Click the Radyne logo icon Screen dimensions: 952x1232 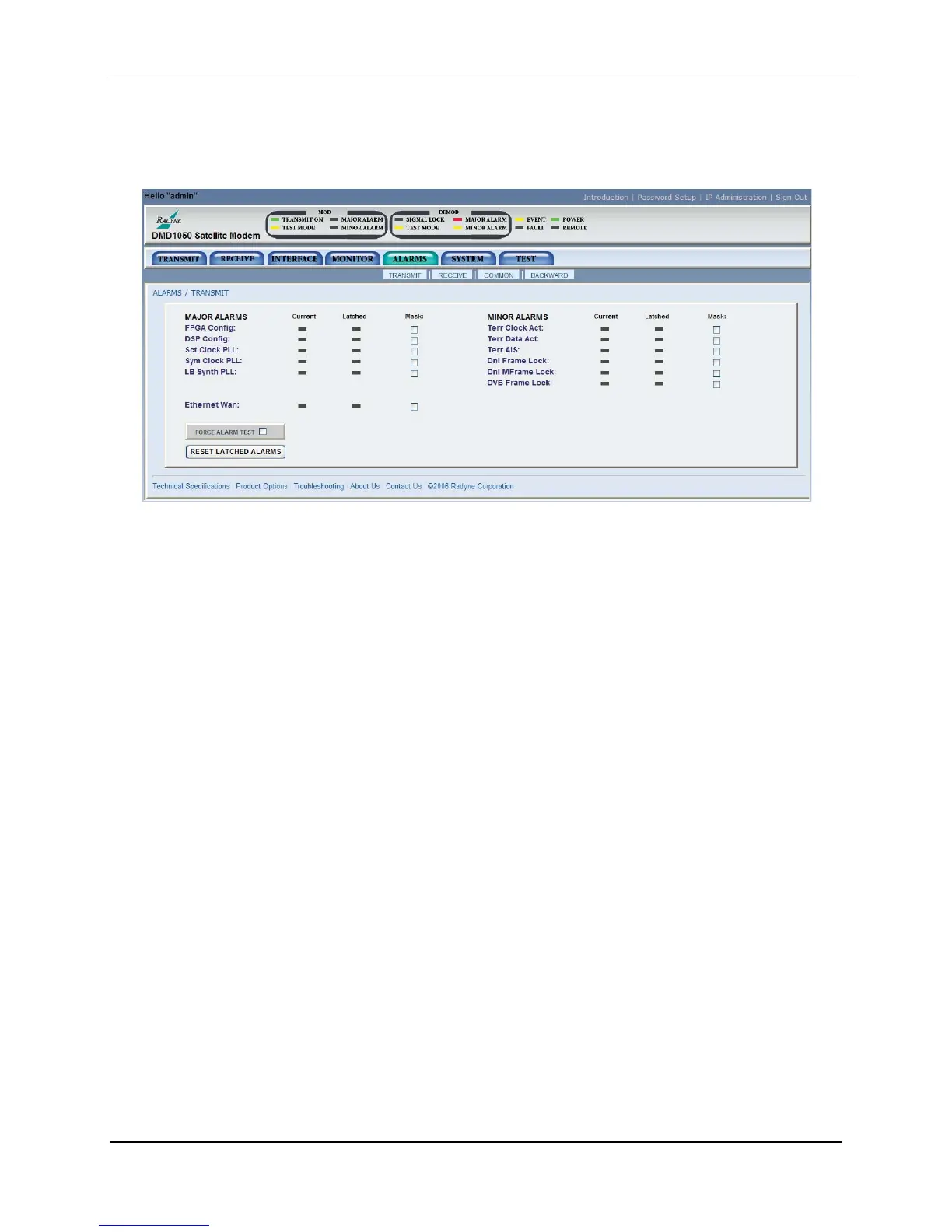pyautogui.click(x=169, y=219)
